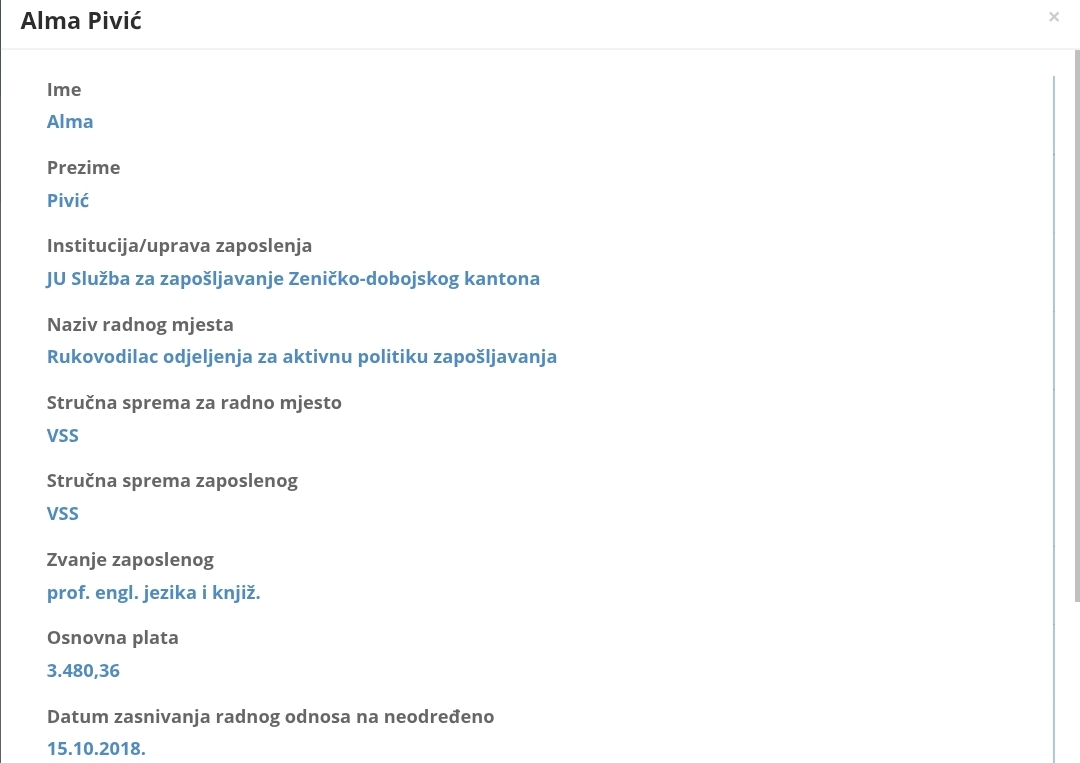1080x763 pixels.
Task: Click the Alma Pivić dialog title
Action: pos(81,20)
